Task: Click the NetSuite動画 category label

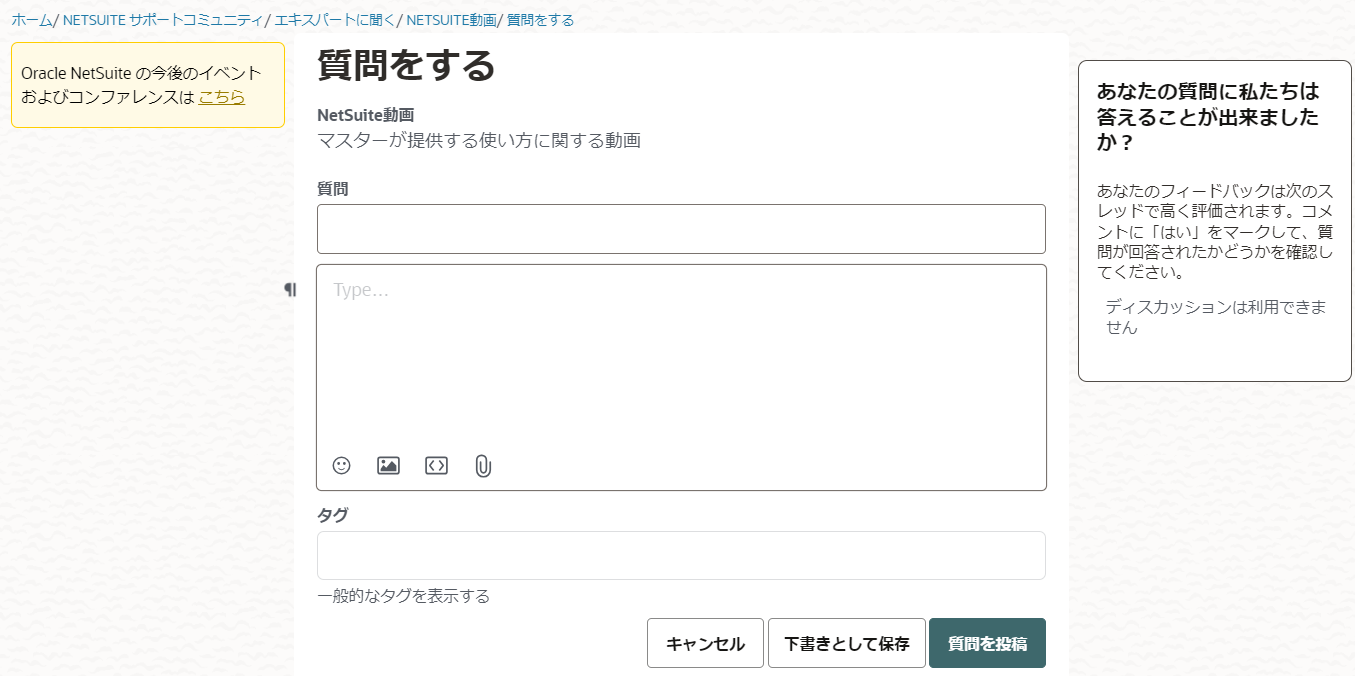Action: click(365, 115)
